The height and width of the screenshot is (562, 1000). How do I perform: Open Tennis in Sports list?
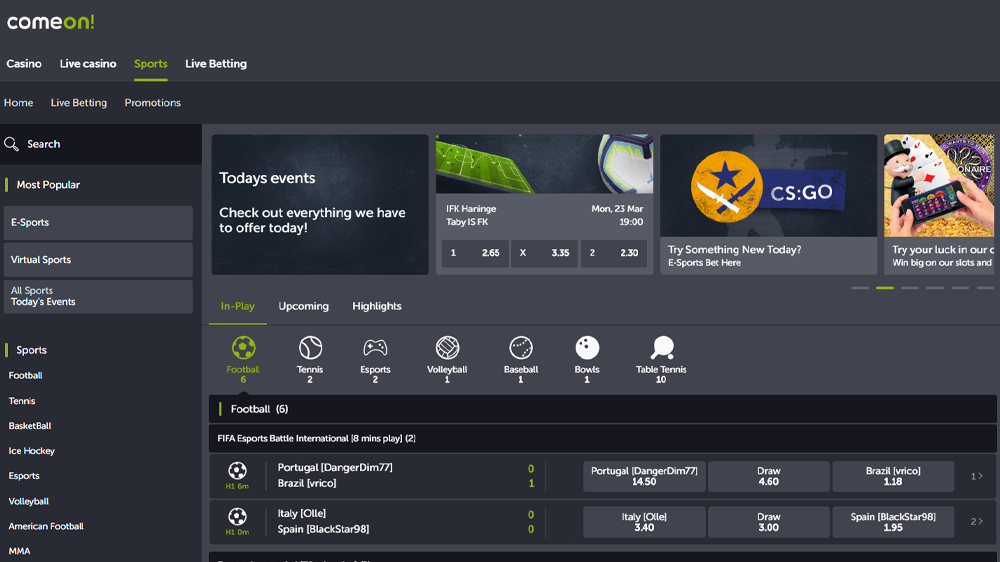pyautogui.click(x=22, y=401)
